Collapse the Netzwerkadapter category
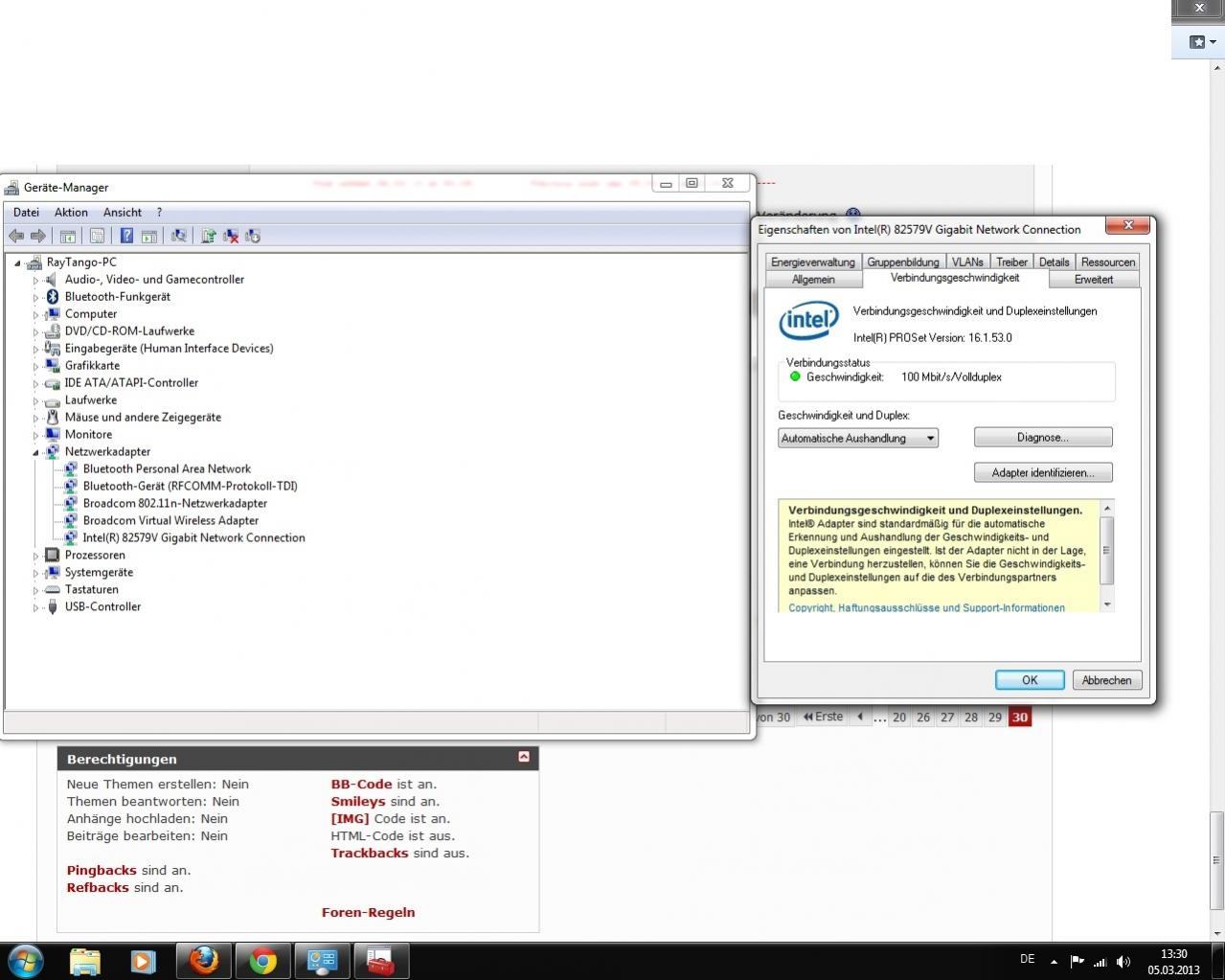This screenshot has height=980, width=1225. (x=35, y=453)
